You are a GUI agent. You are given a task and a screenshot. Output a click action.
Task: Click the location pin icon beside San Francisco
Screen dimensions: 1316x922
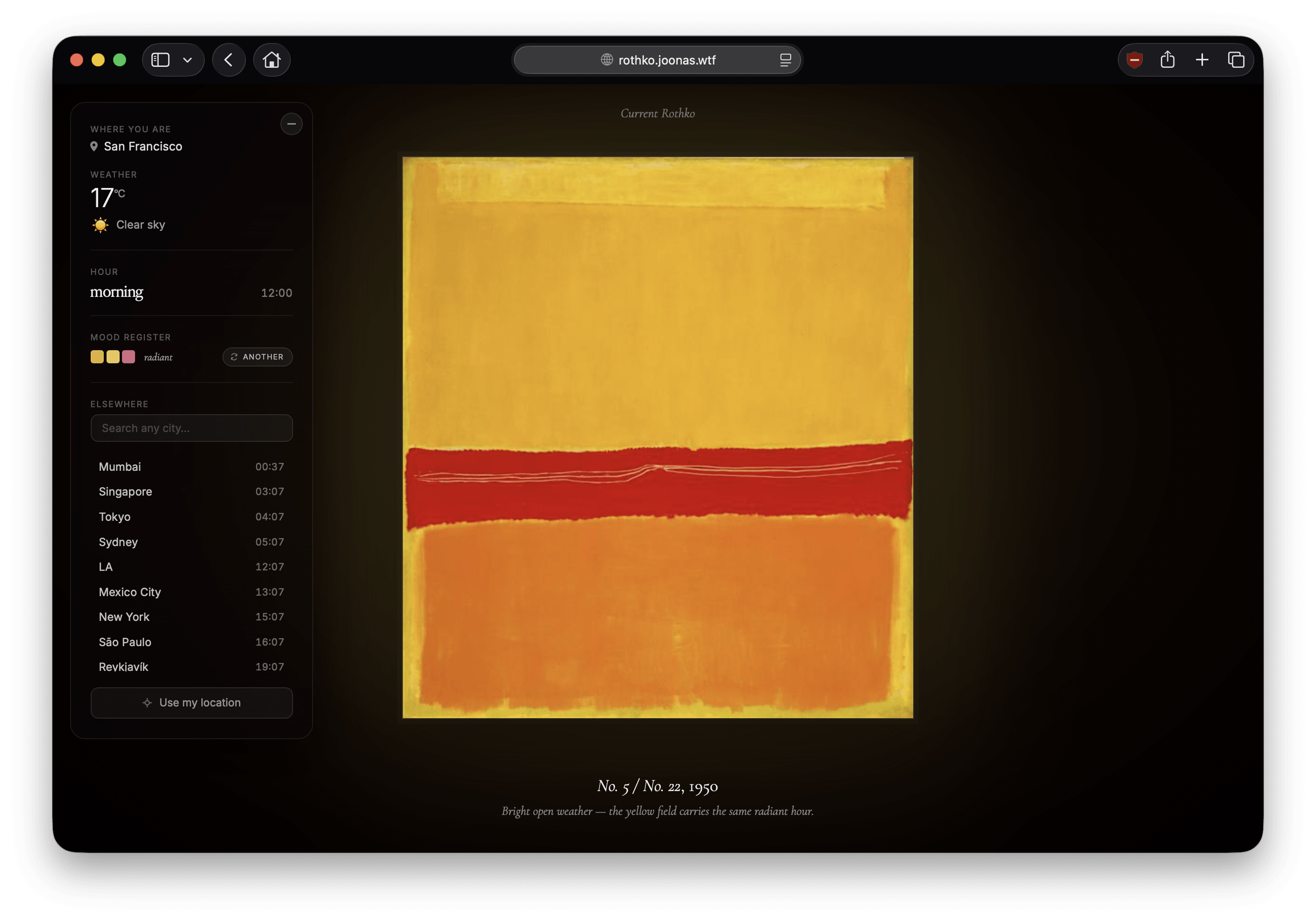click(x=94, y=146)
